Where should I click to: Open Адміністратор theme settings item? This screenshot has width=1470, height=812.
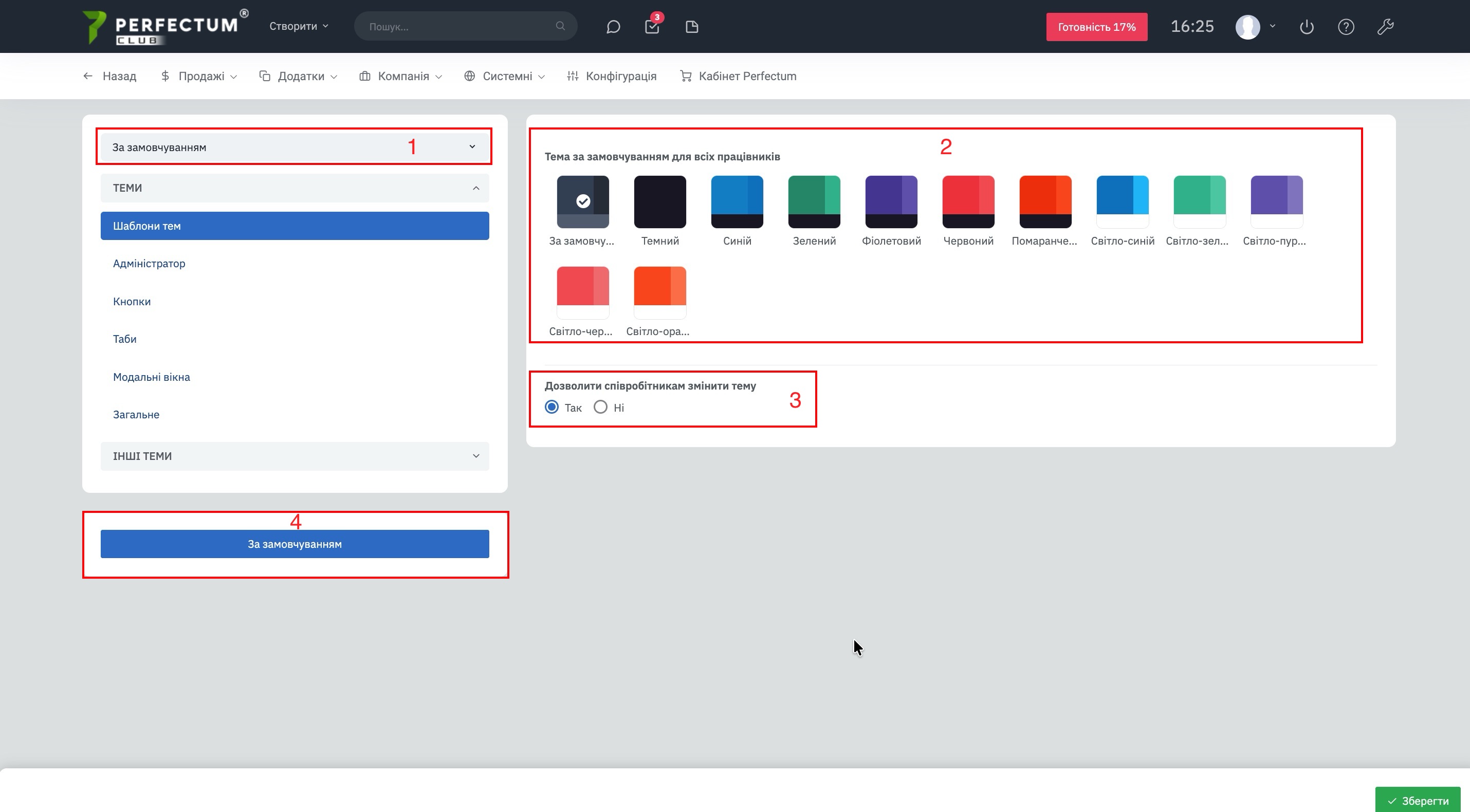[x=149, y=264]
